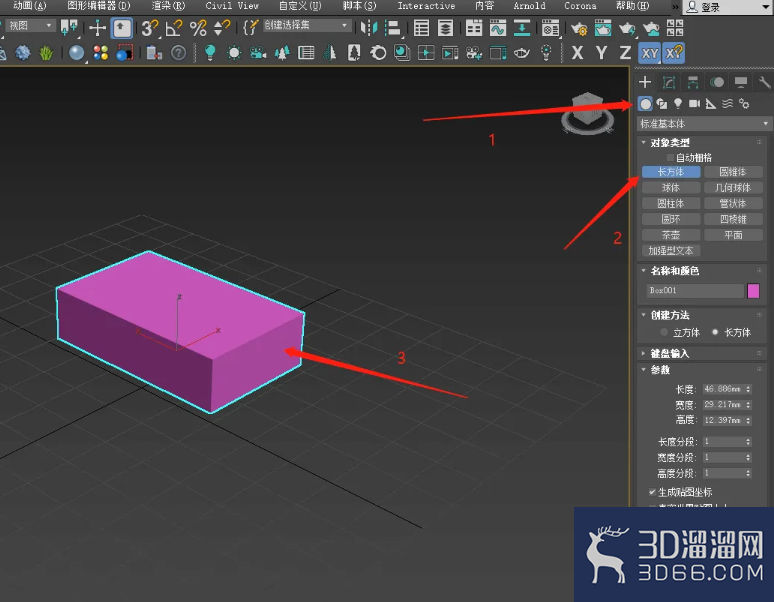Switch to the Utilities wrench tab
The width and height of the screenshot is (774, 602).
coord(764,82)
